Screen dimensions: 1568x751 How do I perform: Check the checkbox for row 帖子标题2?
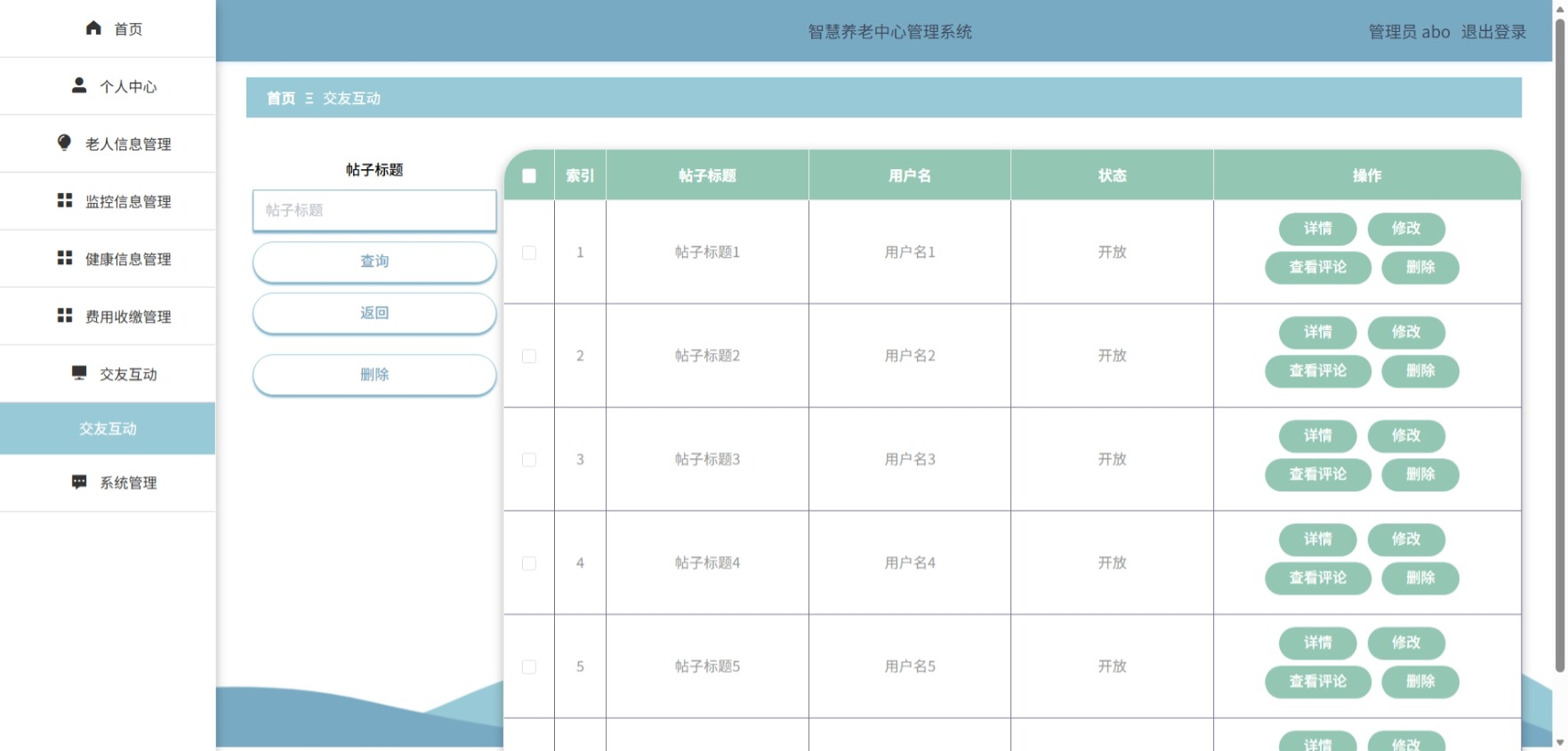(529, 356)
